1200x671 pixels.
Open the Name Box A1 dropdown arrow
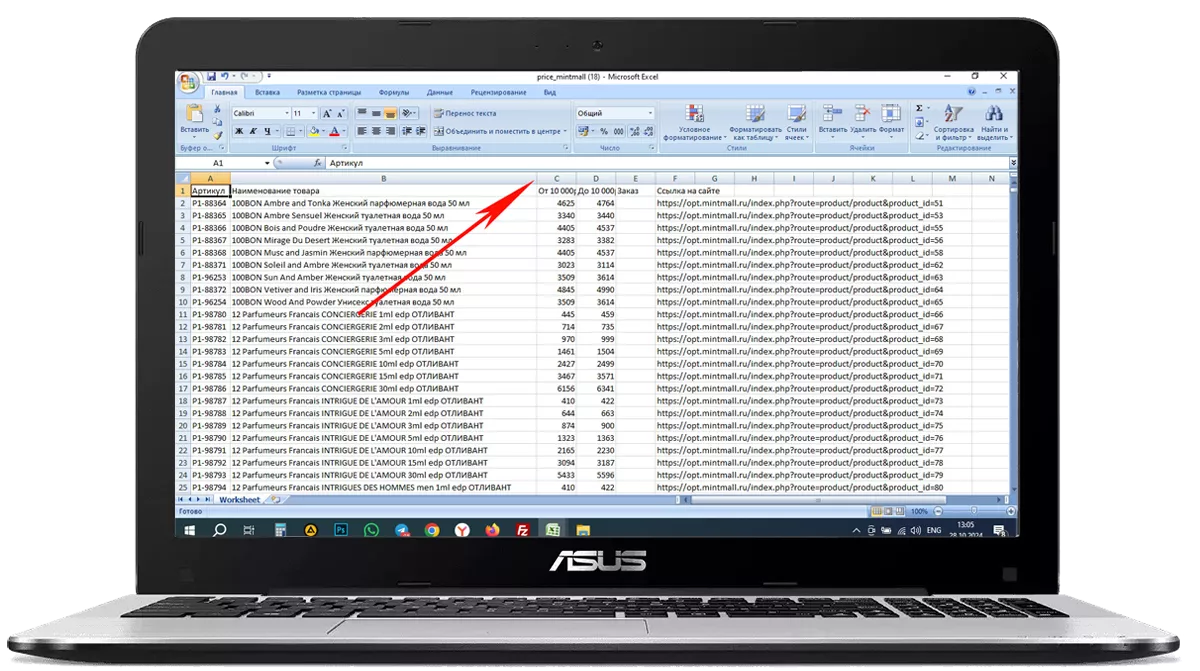(267, 163)
